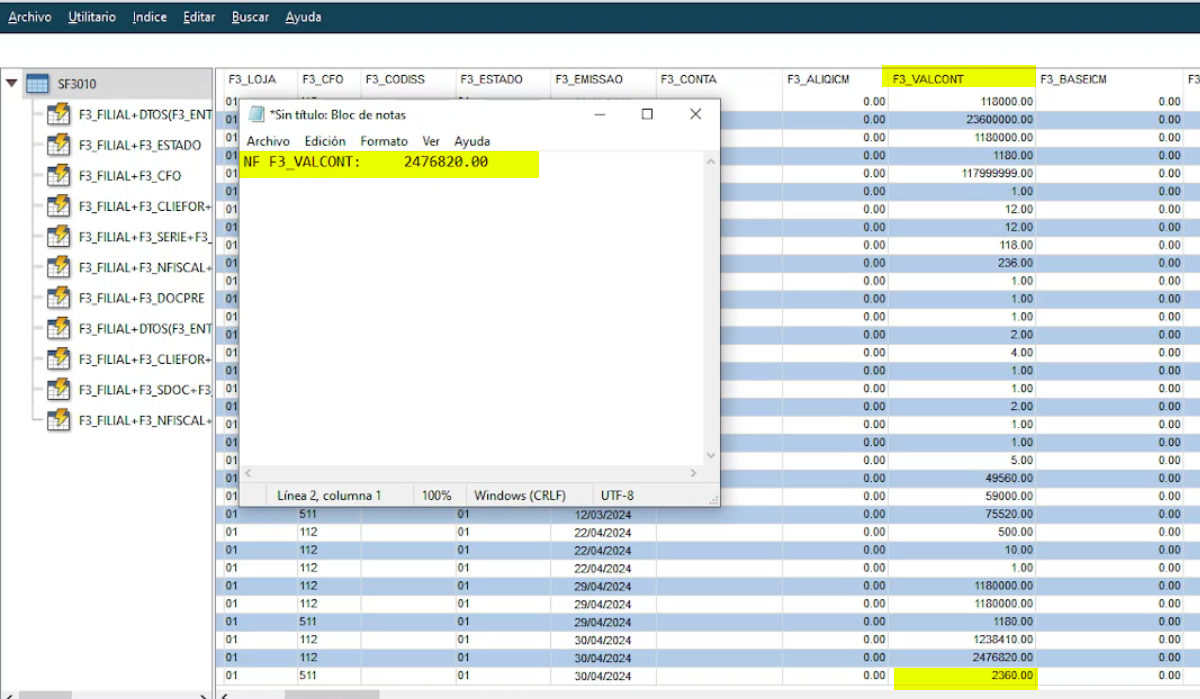Image resolution: width=1200 pixels, height=699 pixels.
Task: Open Notepad's Ayuda menu
Action: 472,141
